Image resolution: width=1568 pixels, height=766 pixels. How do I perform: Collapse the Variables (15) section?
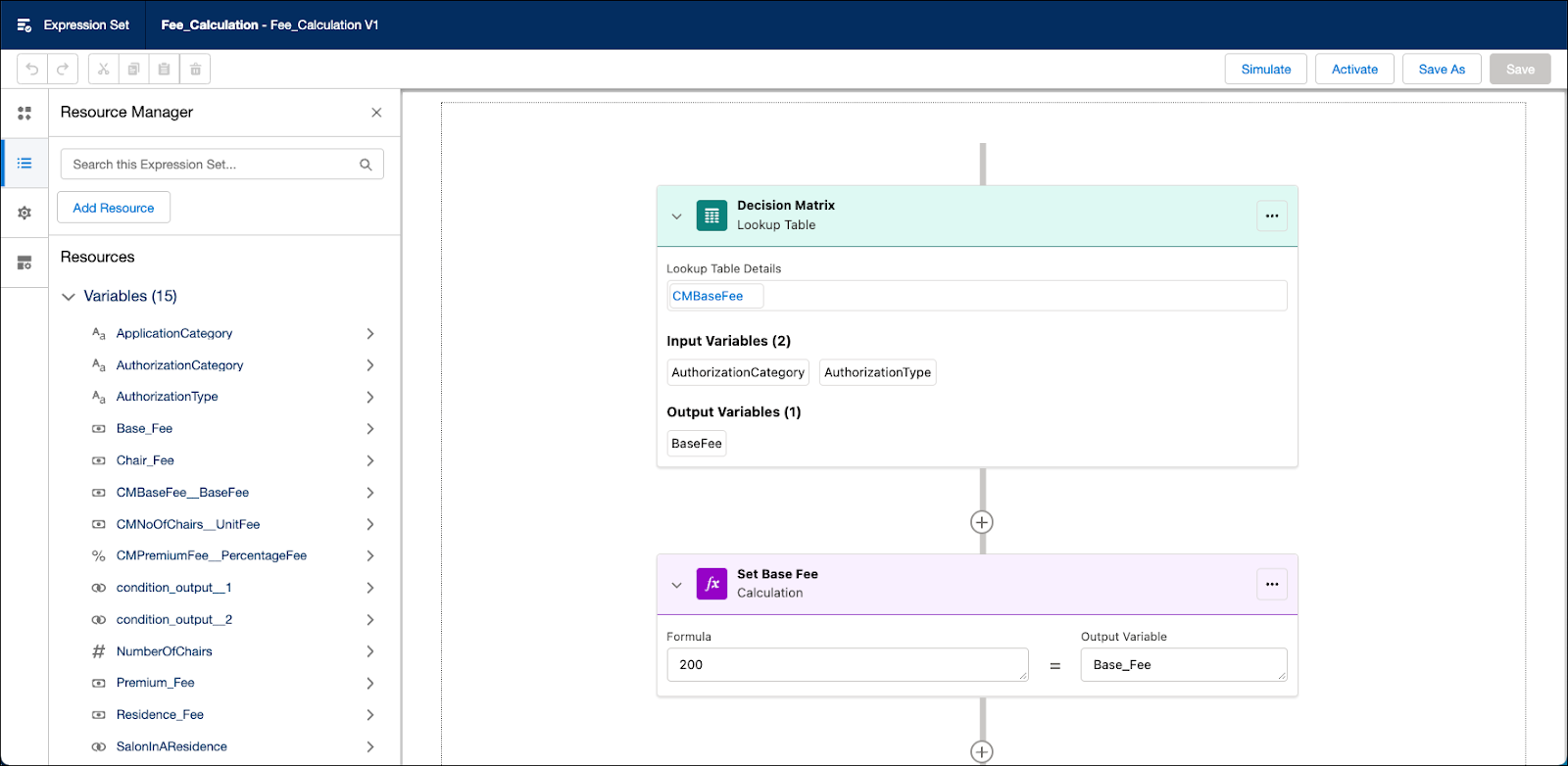click(x=69, y=296)
